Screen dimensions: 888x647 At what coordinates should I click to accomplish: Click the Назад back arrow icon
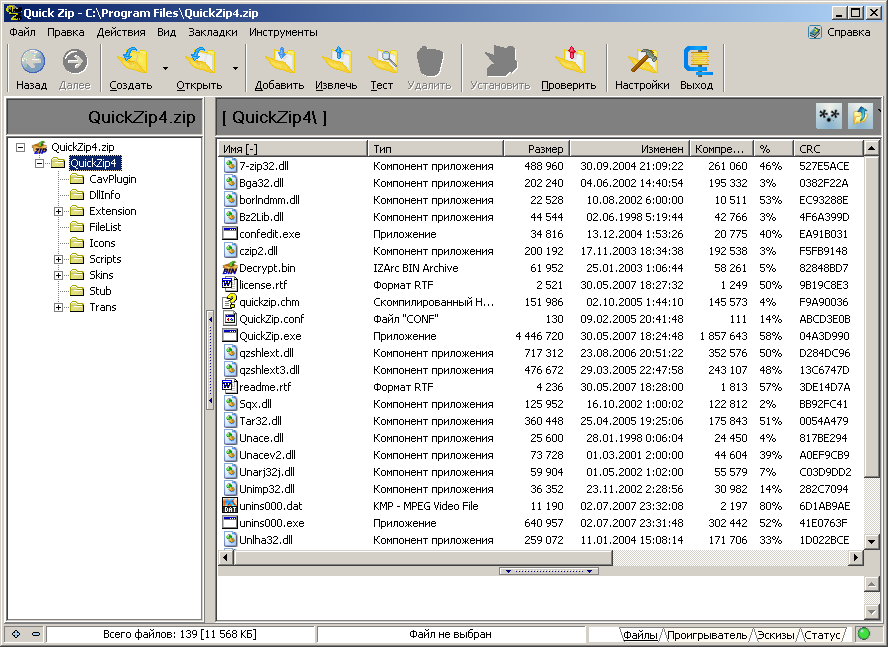[x=32, y=62]
